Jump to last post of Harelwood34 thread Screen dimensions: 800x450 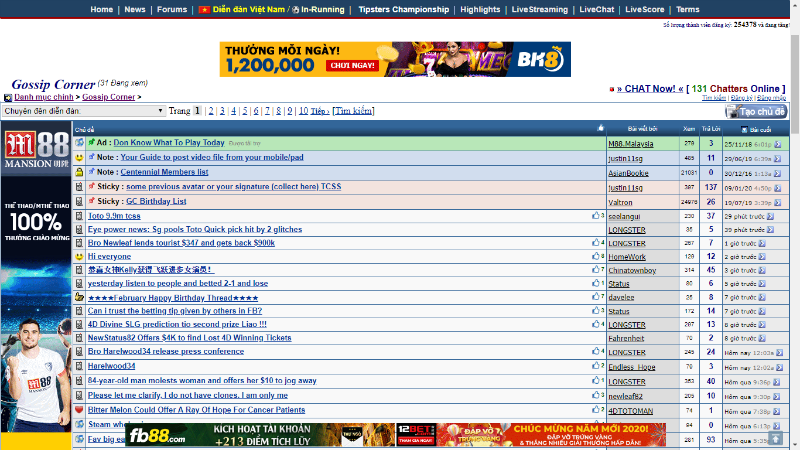[779, 367]
